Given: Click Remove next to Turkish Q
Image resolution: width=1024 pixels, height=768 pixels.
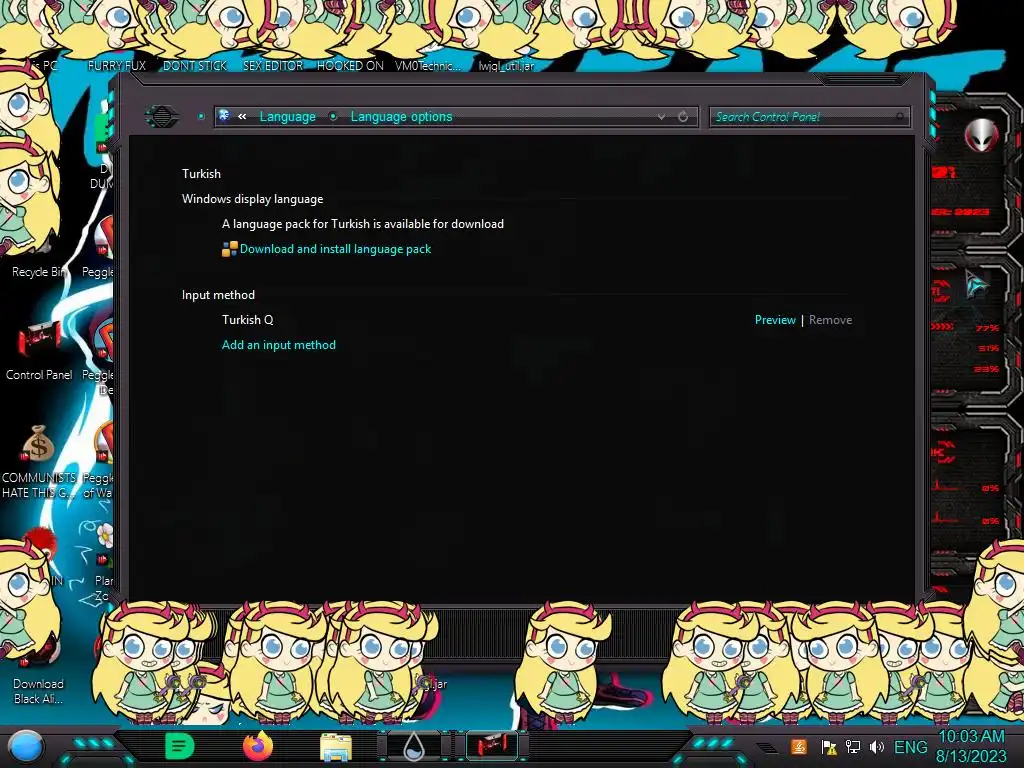Looking at the screenshot, I should click(x=830, y=320).
